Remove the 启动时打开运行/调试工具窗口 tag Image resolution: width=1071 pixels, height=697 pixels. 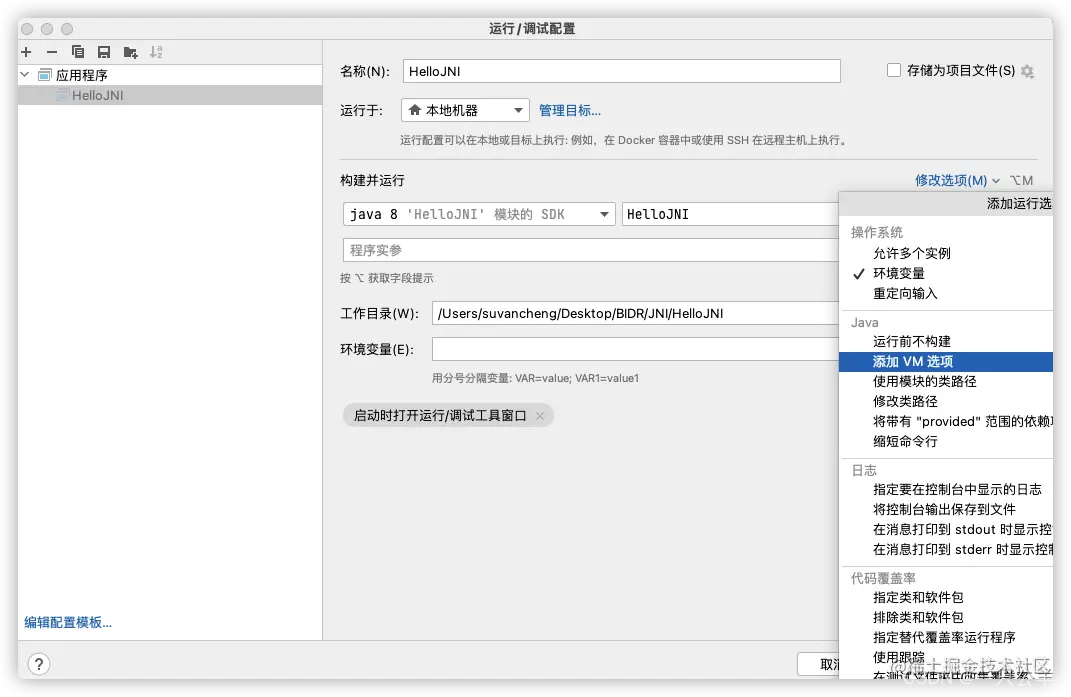(x=538, y=414)
